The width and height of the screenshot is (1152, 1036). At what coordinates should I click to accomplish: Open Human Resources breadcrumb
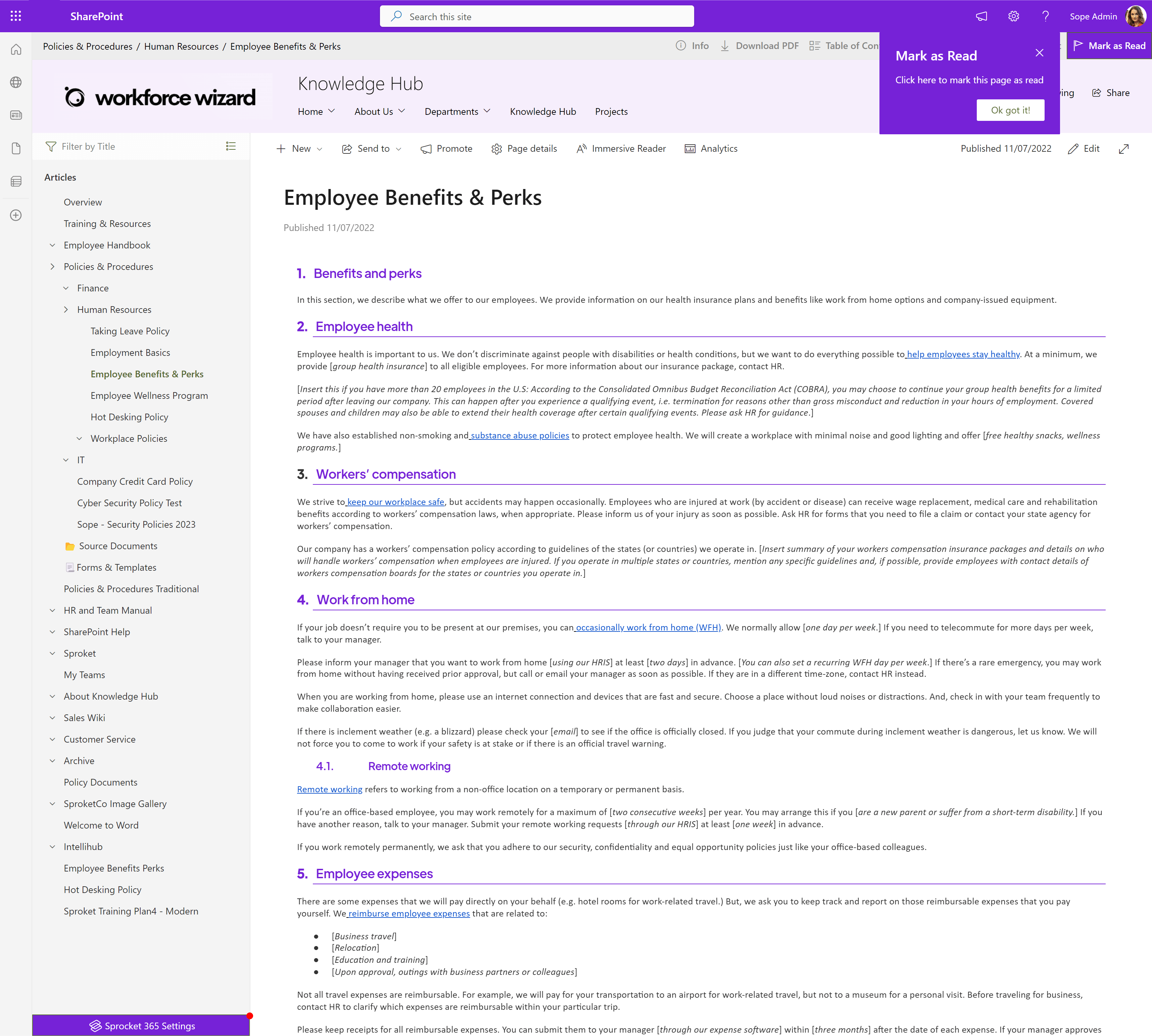tap(181, 47)
